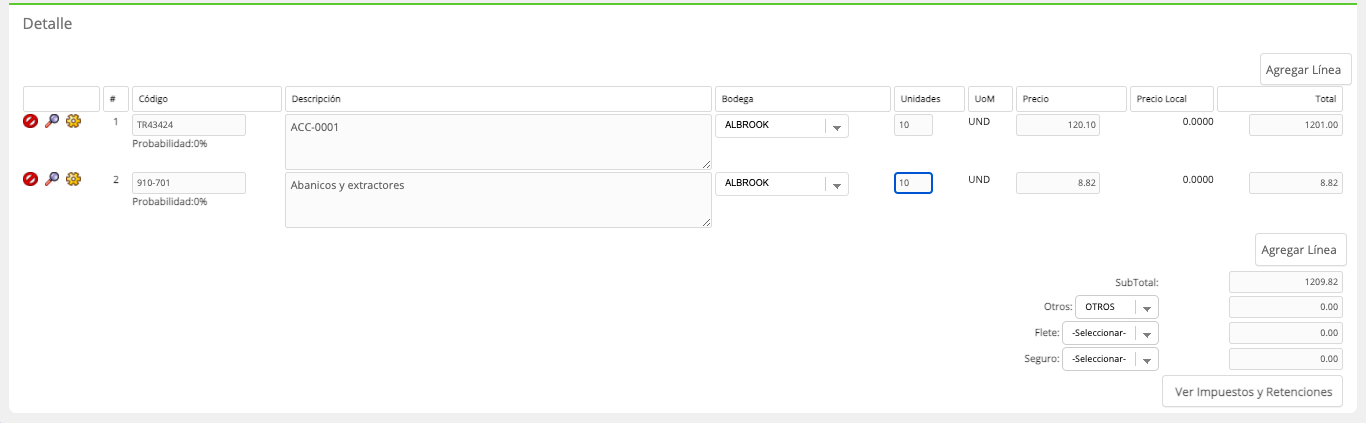Click the Descripción column header
The width and height of the screenshot is (1366, 423).
tap(498, 99)
